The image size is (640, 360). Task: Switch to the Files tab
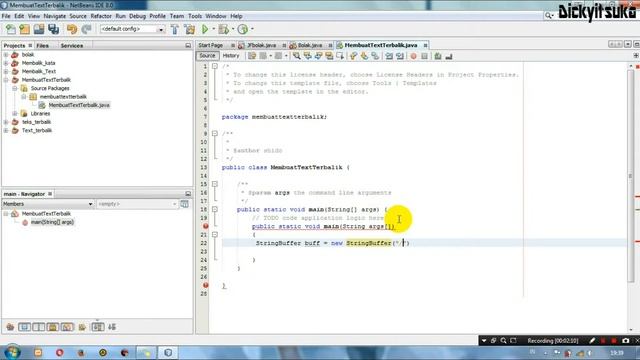tap(42, 45)
